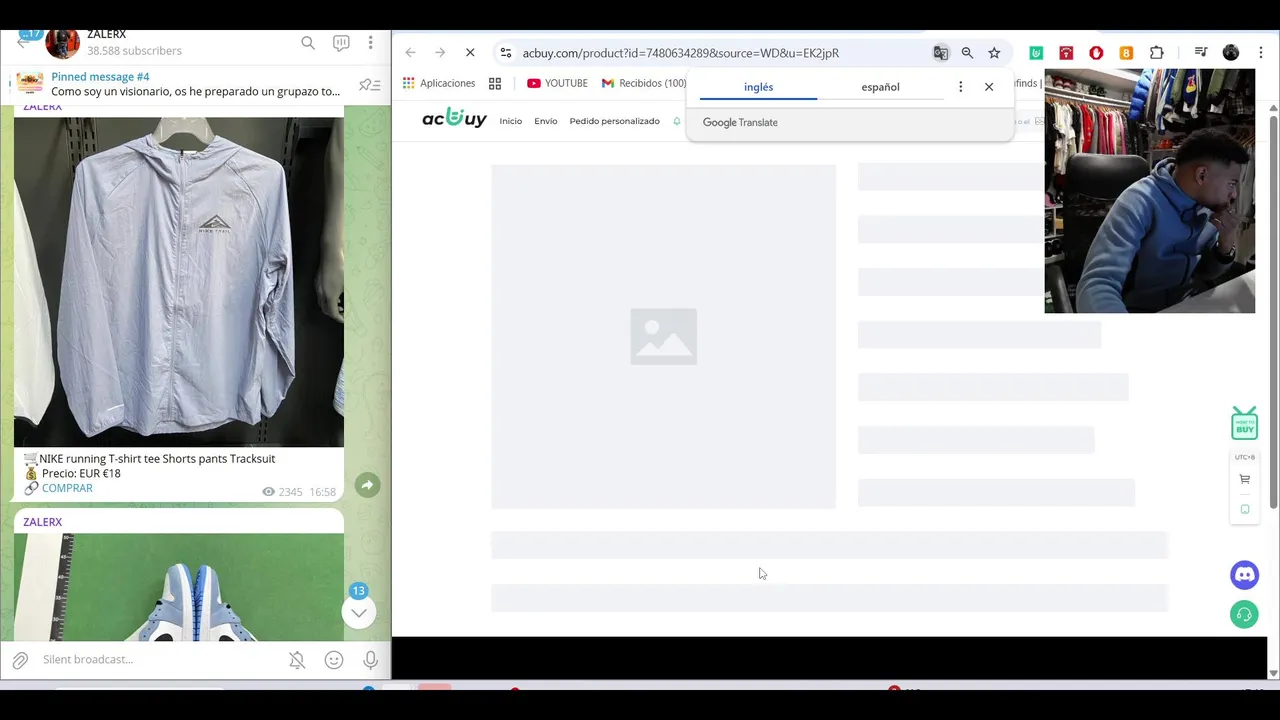This screenshot has width=1280, height=720.
Task: Open the ZALERX channel avatar
Action: (x=62, y=43)
